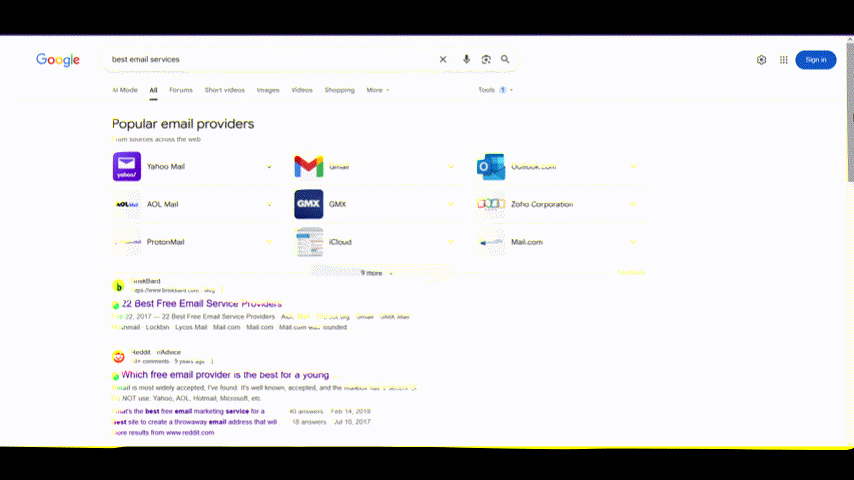Screen dimensions: 854x480
Task: Start voice search with the microphone icon
Action: click(x=466, y=60)
